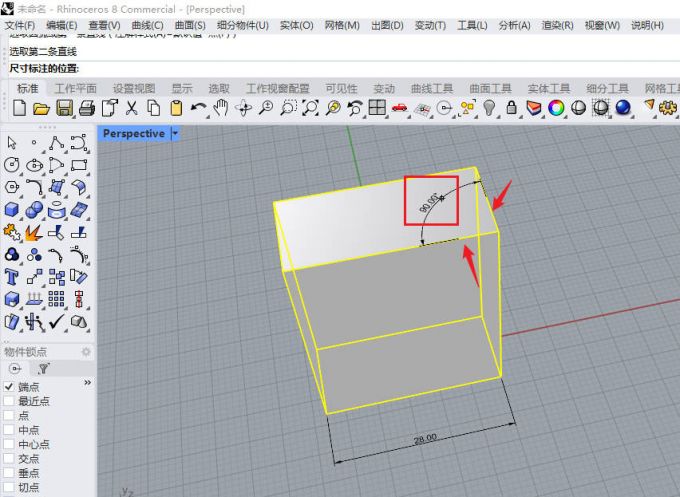Image resolution: width=680 pixels, height=497 pixels.
Task: Select the Rectangle tool in sidebar
Action: click(79, 165)
